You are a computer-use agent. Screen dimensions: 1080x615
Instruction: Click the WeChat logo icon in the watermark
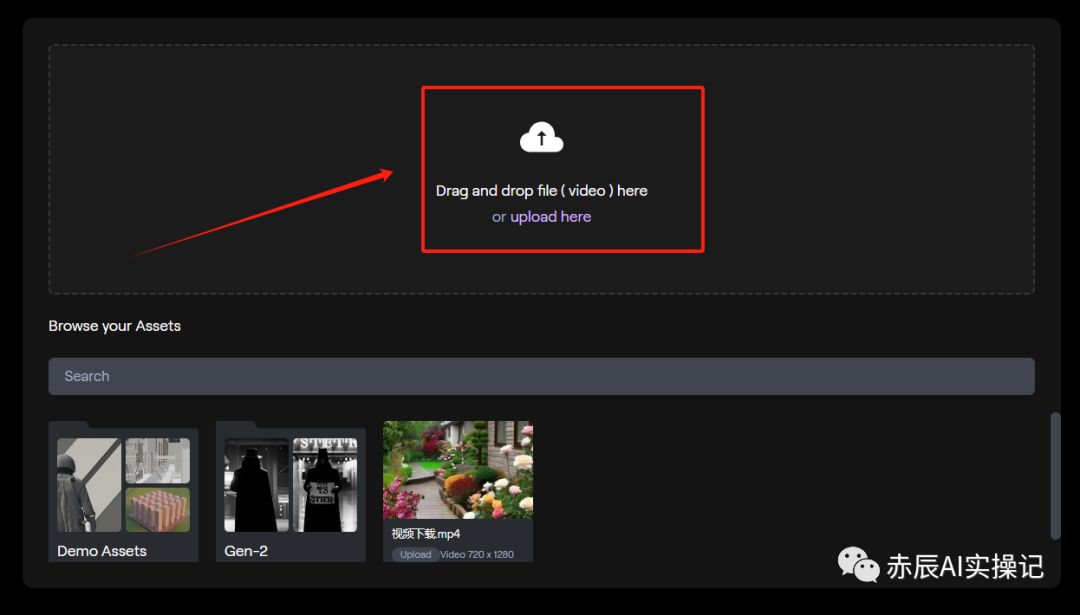(858, 565)
